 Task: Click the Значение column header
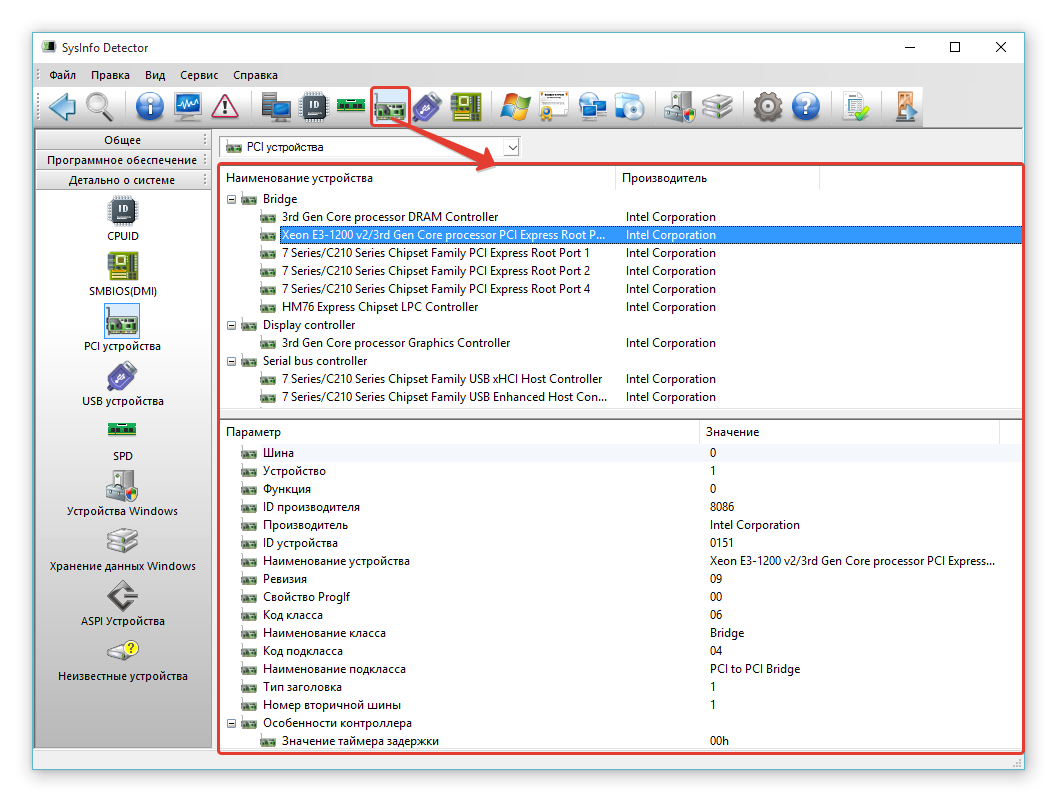tap(849, 432)
